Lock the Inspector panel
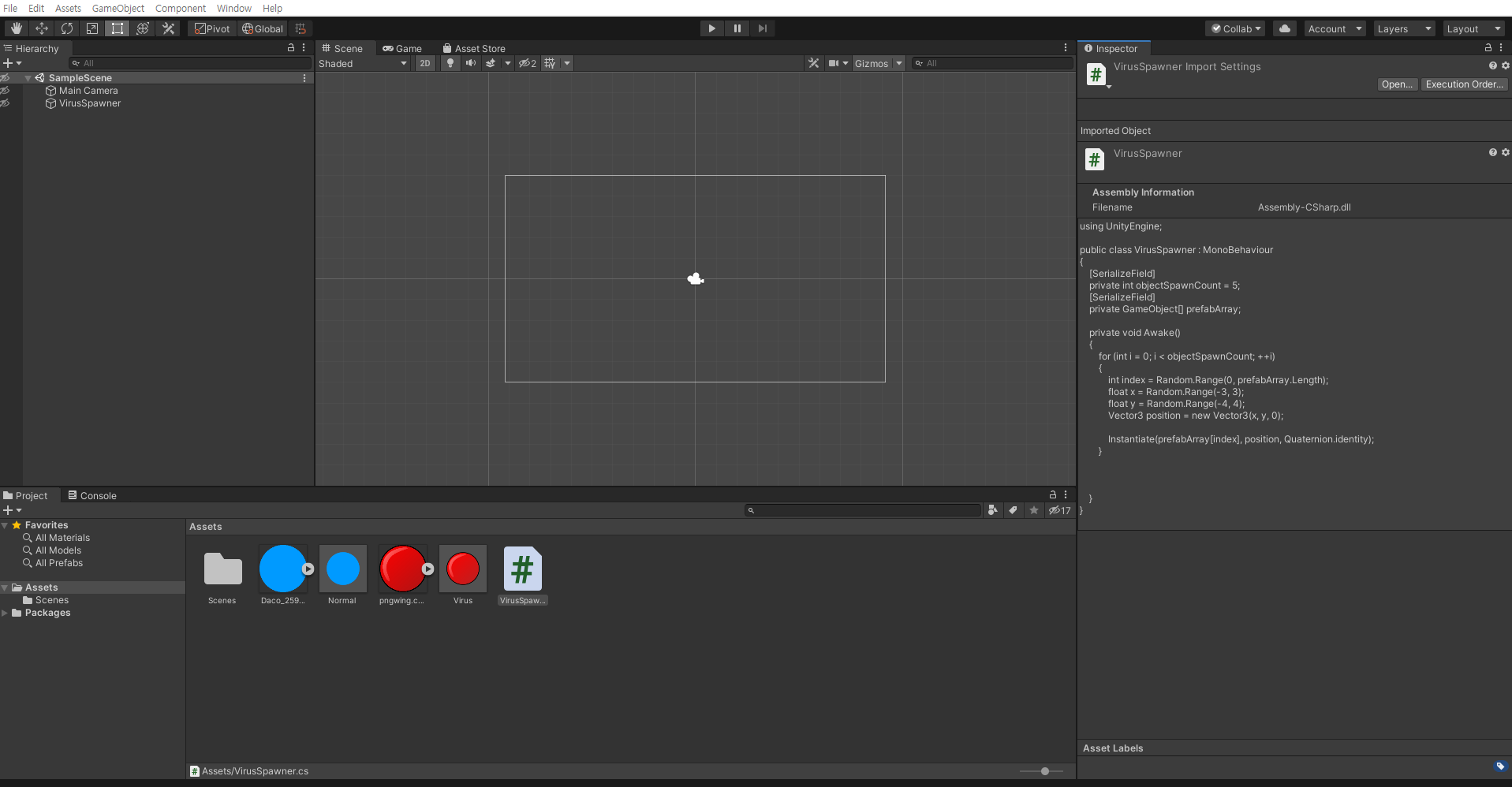This screenshot has height=787, width=1512. click(x=1488, y=48)
